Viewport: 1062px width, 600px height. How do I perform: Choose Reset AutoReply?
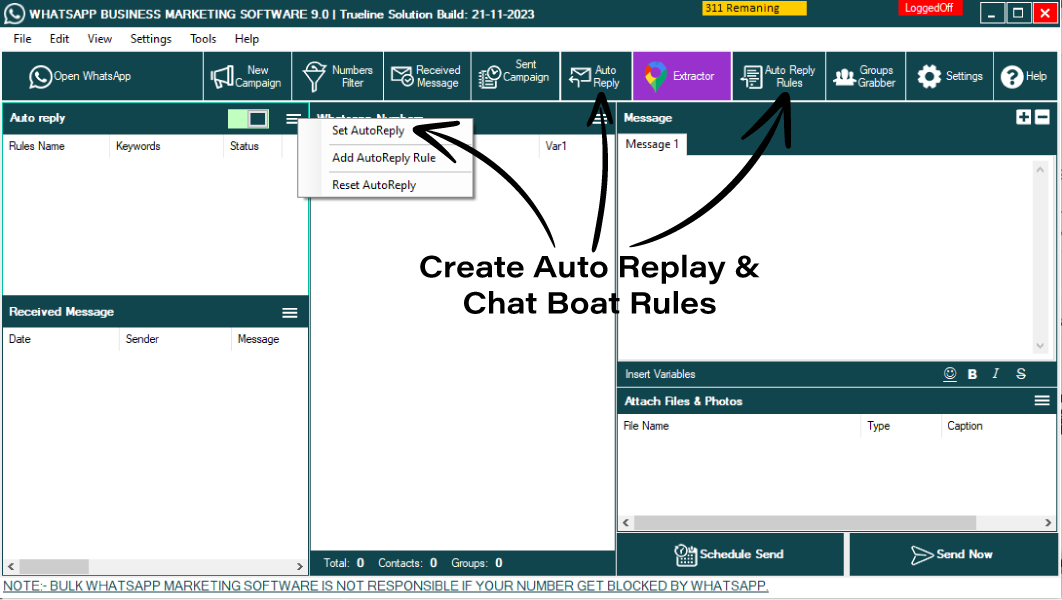(x=374, y=185)
